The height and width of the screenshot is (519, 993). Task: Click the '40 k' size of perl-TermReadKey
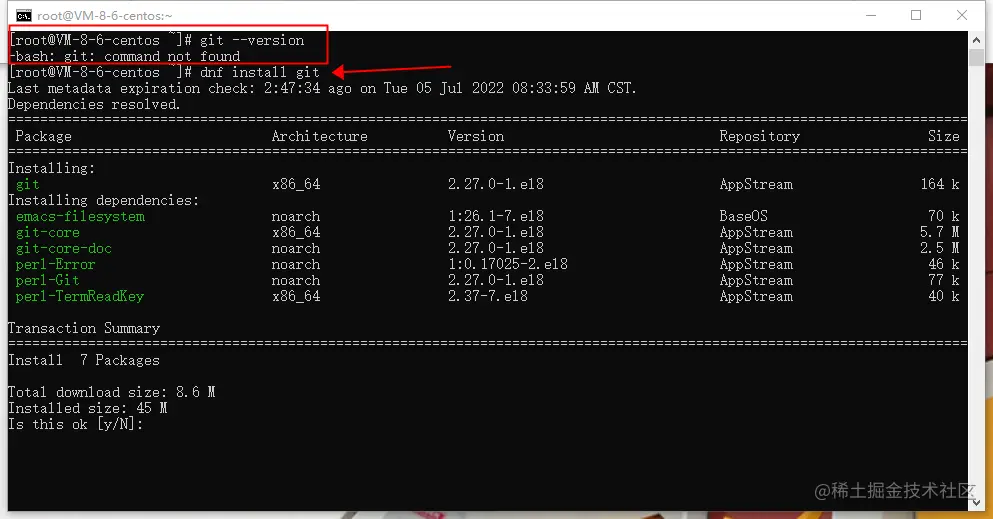[x=944, y=296]
